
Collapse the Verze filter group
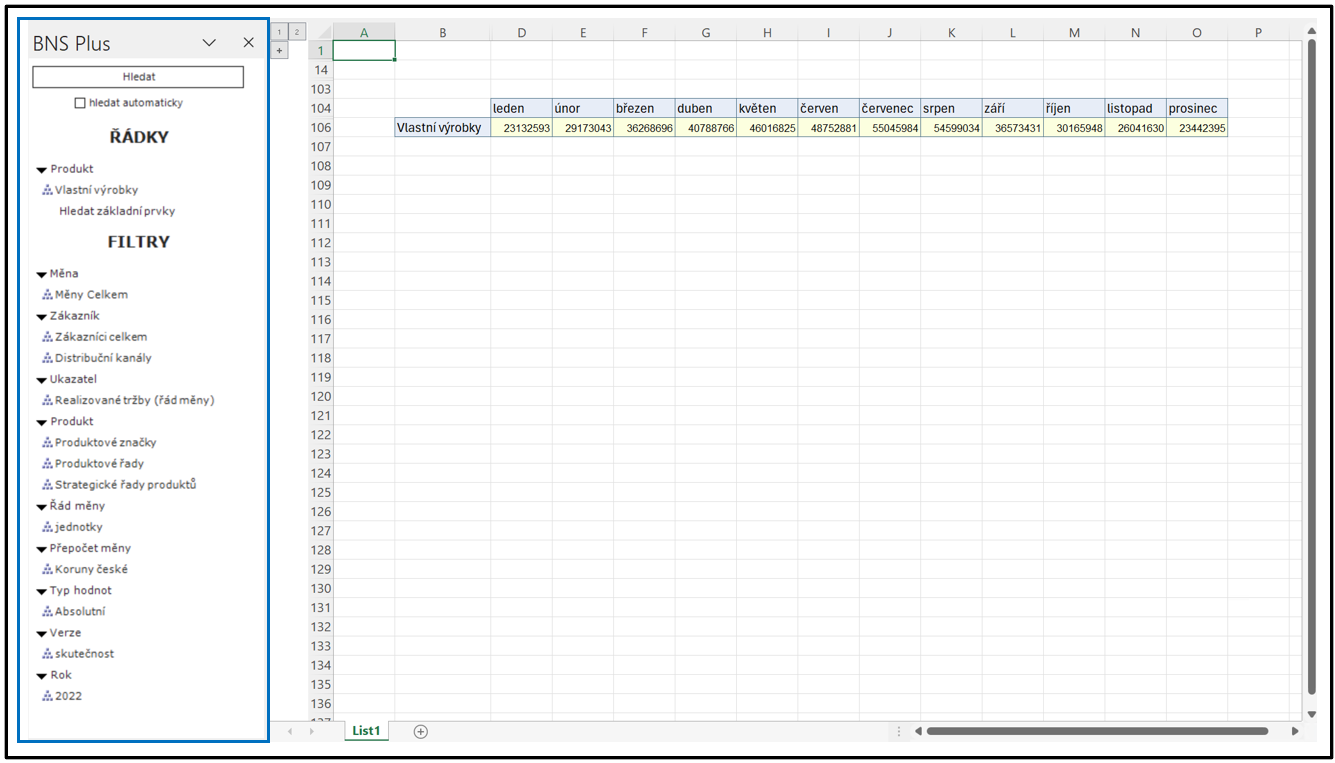(42, 633)
